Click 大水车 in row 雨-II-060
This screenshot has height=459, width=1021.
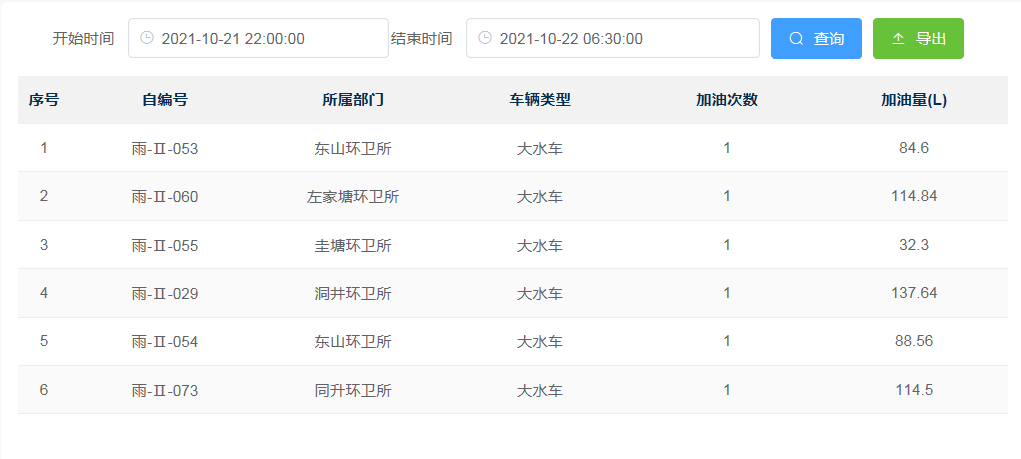coord(540,197)
